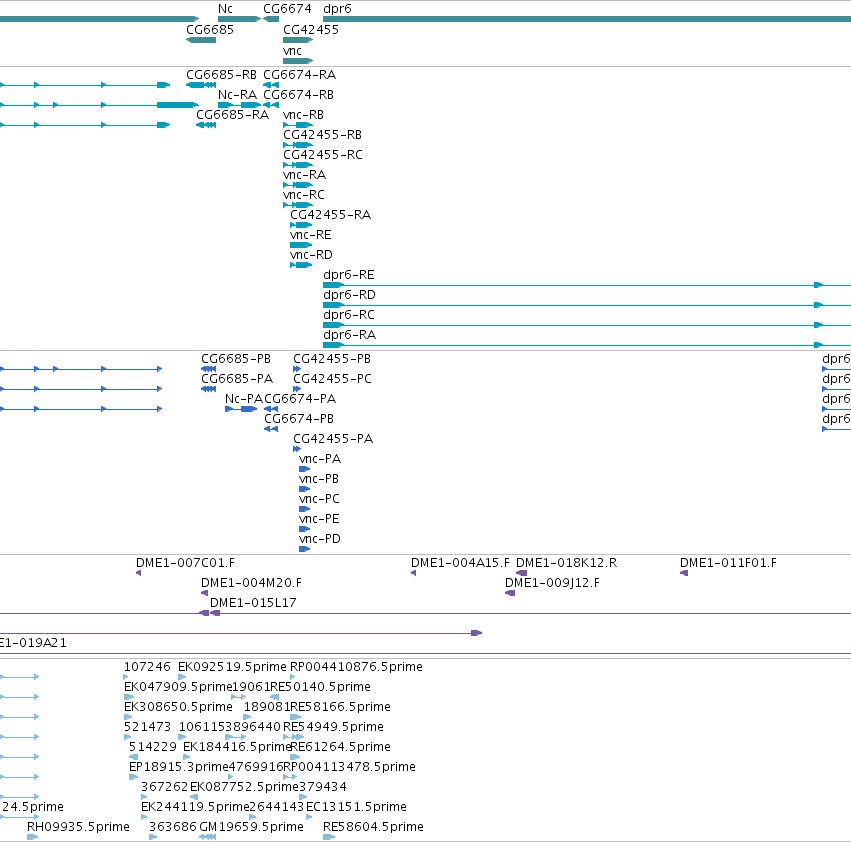Select protein vnc-PC label
The width and height of the screenshot is (851, 842).
[319, 499]
